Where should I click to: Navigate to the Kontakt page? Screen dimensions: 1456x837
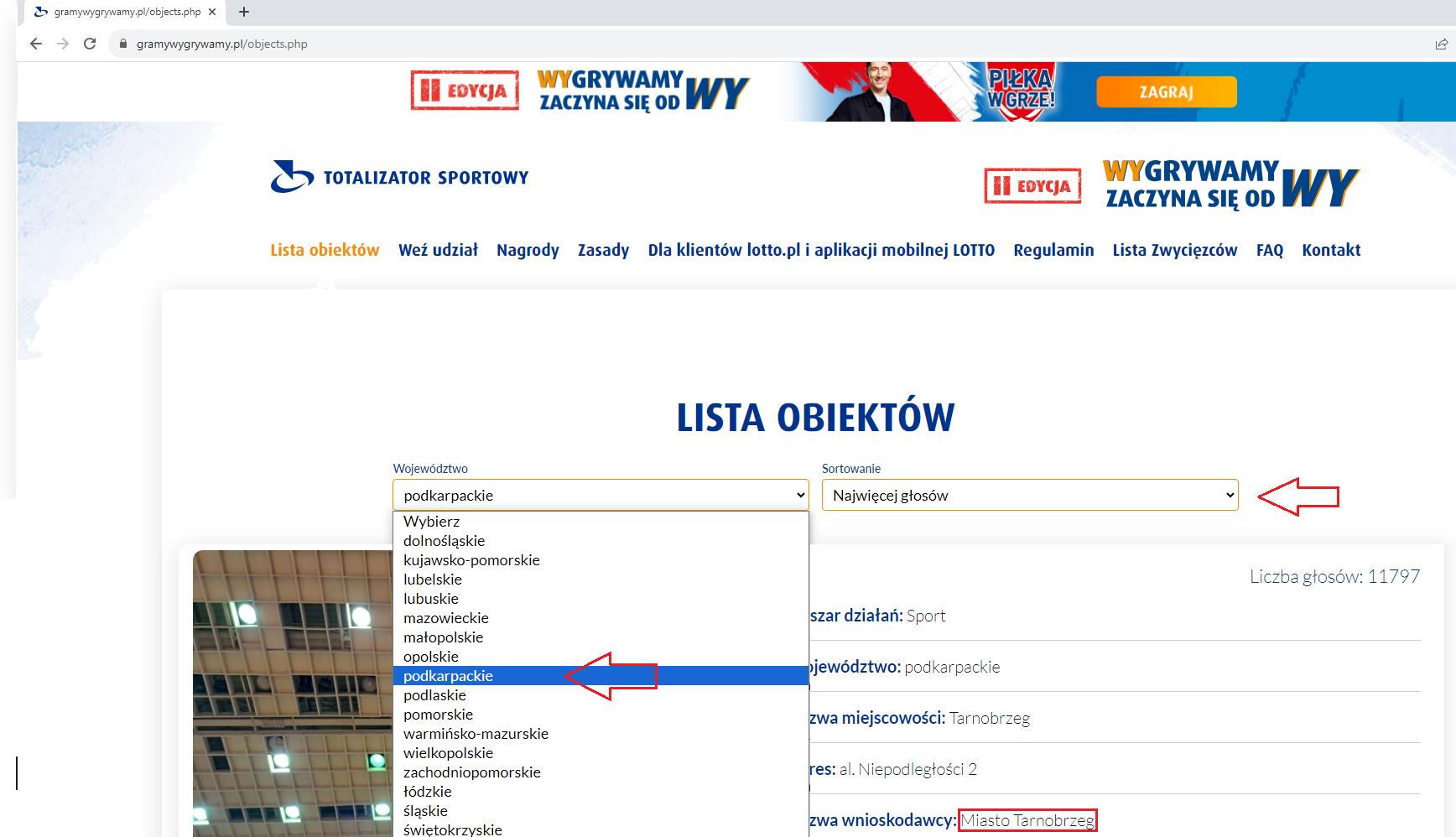tap(1331, 250)
